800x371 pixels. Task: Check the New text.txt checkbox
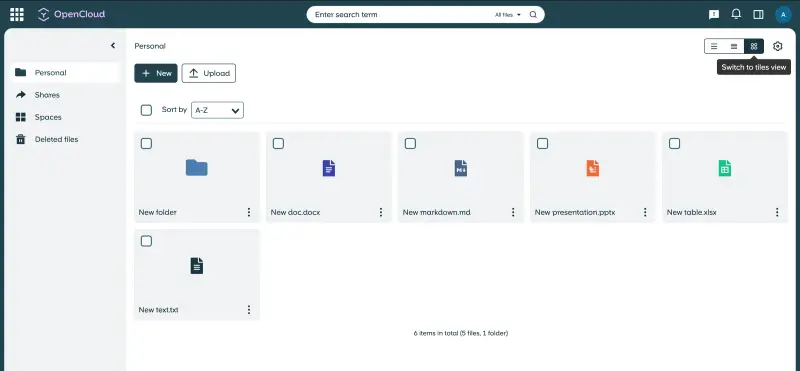(146, 241)
